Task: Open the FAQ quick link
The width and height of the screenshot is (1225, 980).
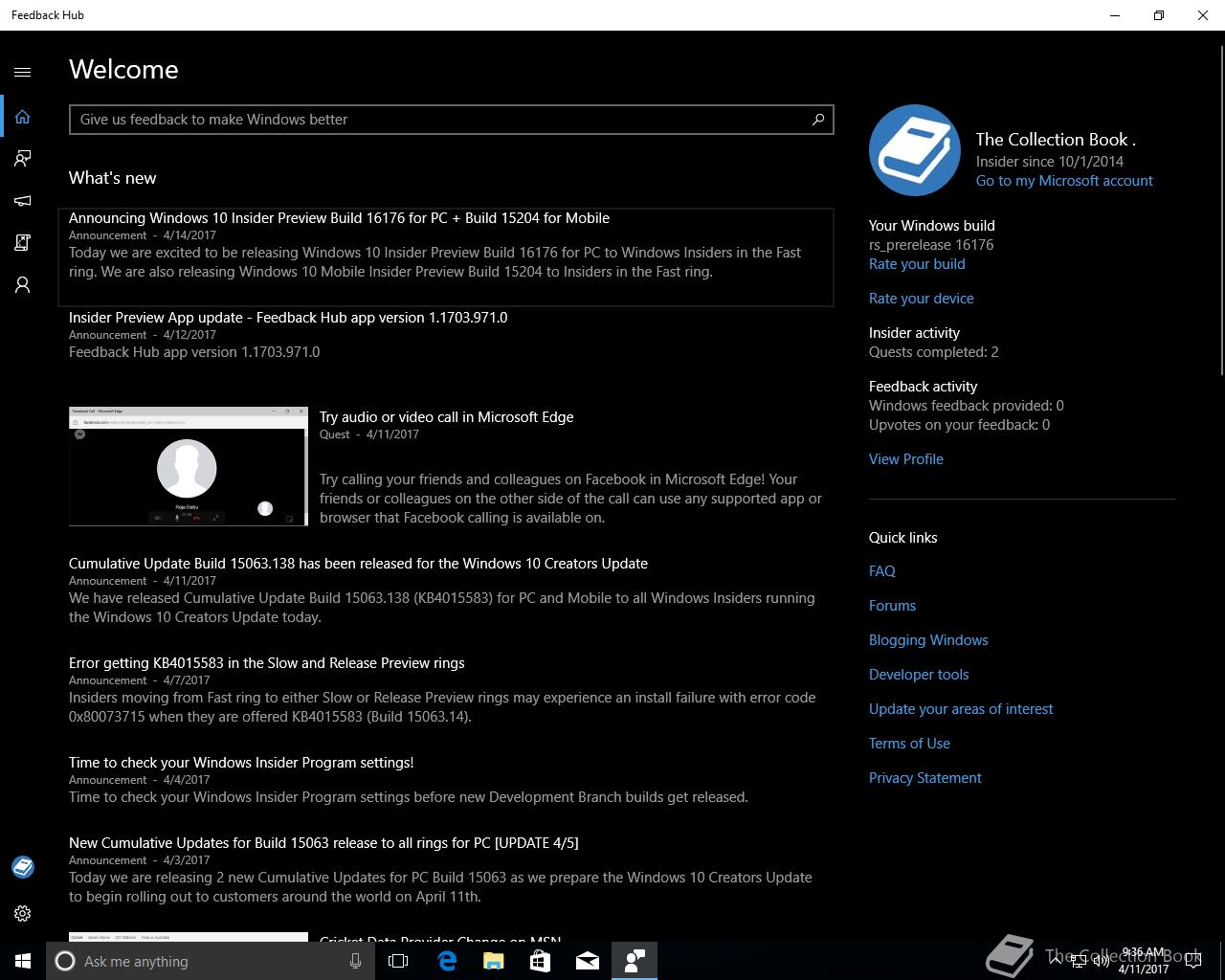Action: pos(881,571)
